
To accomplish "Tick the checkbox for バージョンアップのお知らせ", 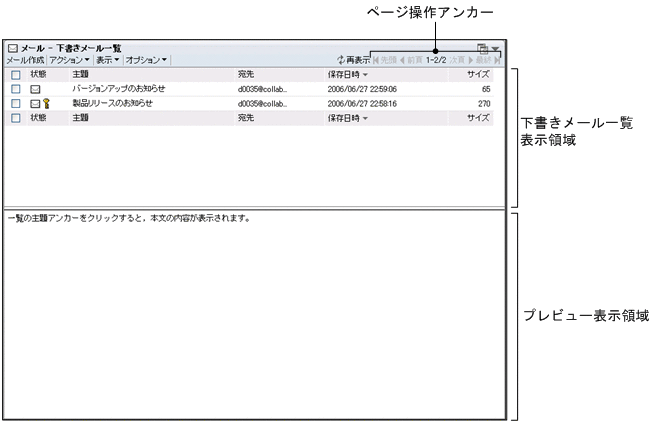I will click(x=16, y=89).
